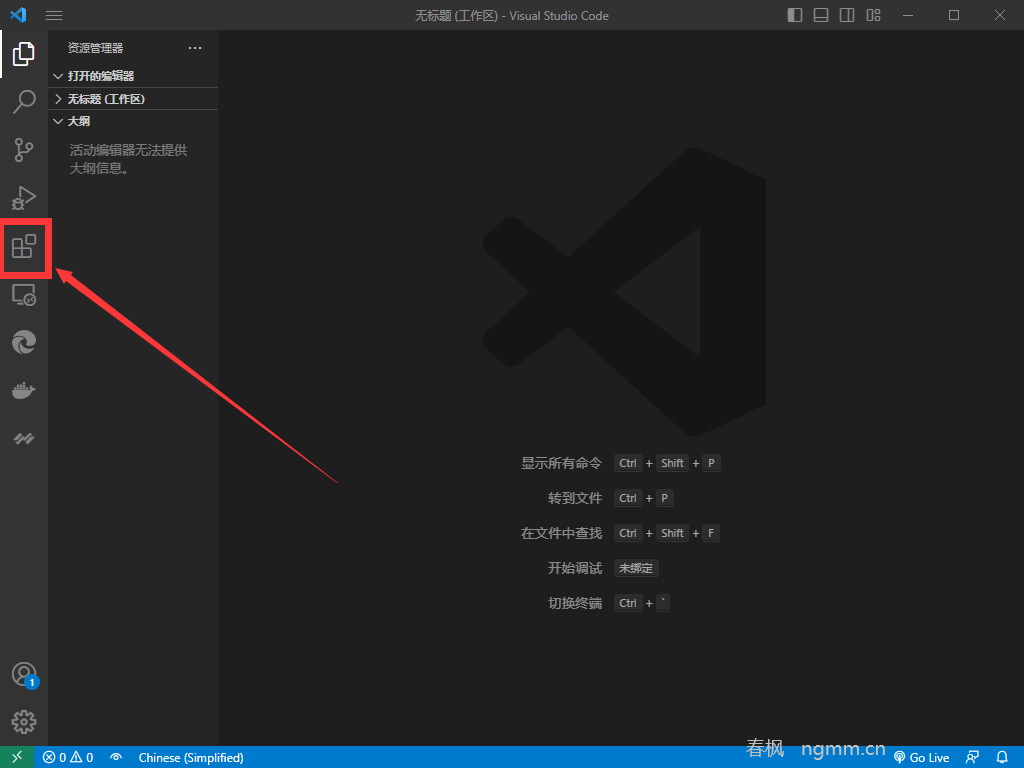
Task: Click the eye watch icon in status bar
Action: click(116, 757)
